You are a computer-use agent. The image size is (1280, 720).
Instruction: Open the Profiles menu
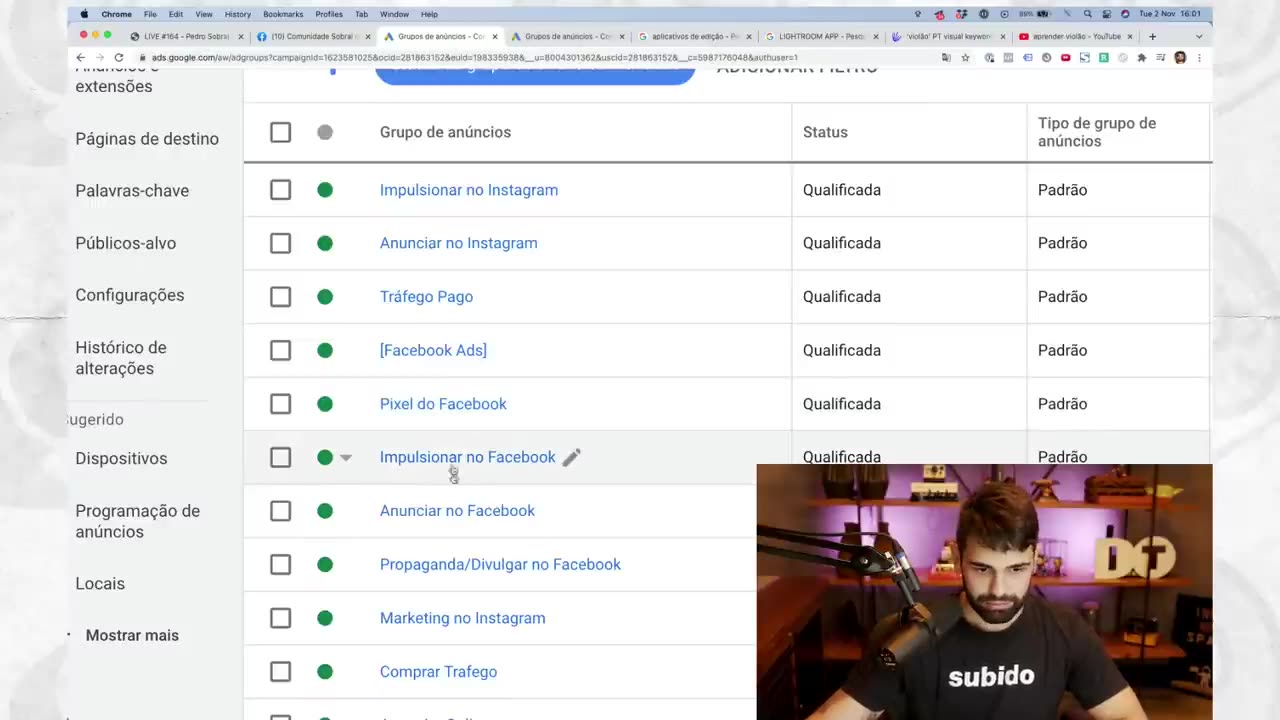329,14
